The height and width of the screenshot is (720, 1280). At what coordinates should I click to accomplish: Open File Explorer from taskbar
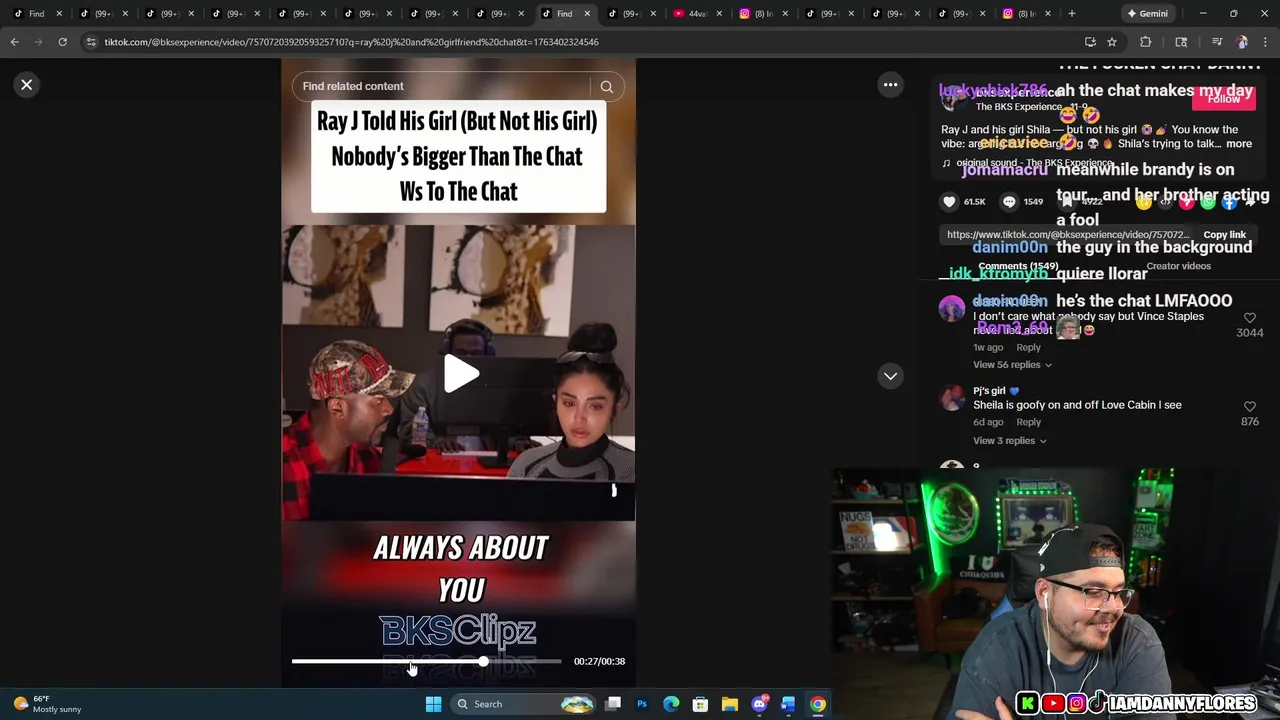pyautogui.click(x=730, y=704)
